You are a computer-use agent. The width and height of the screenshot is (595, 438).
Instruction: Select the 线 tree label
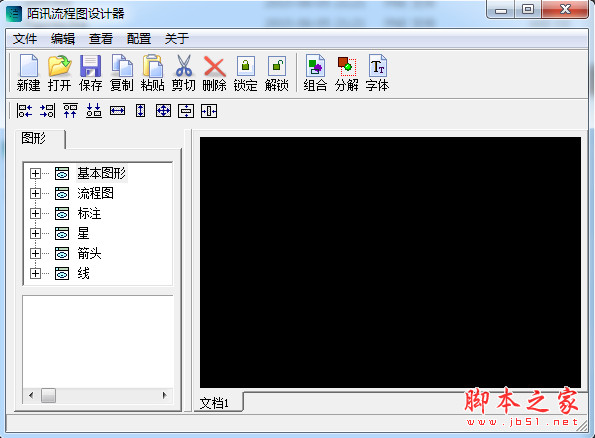pyautogui.click(x=83, y=273)
